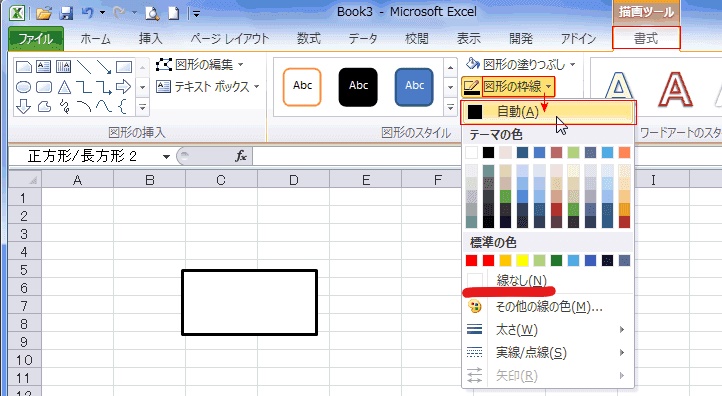Switch to the File (ファイル) tab
Screen dimensions: 722x396
tap(36, 39)
